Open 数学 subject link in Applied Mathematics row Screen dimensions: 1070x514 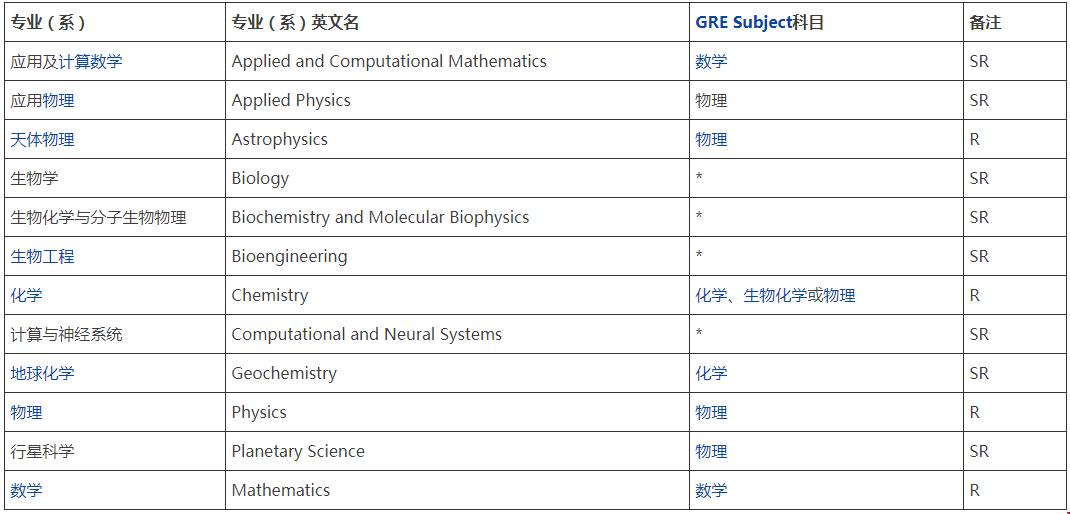pyautogui.click(x=711, y=61)
